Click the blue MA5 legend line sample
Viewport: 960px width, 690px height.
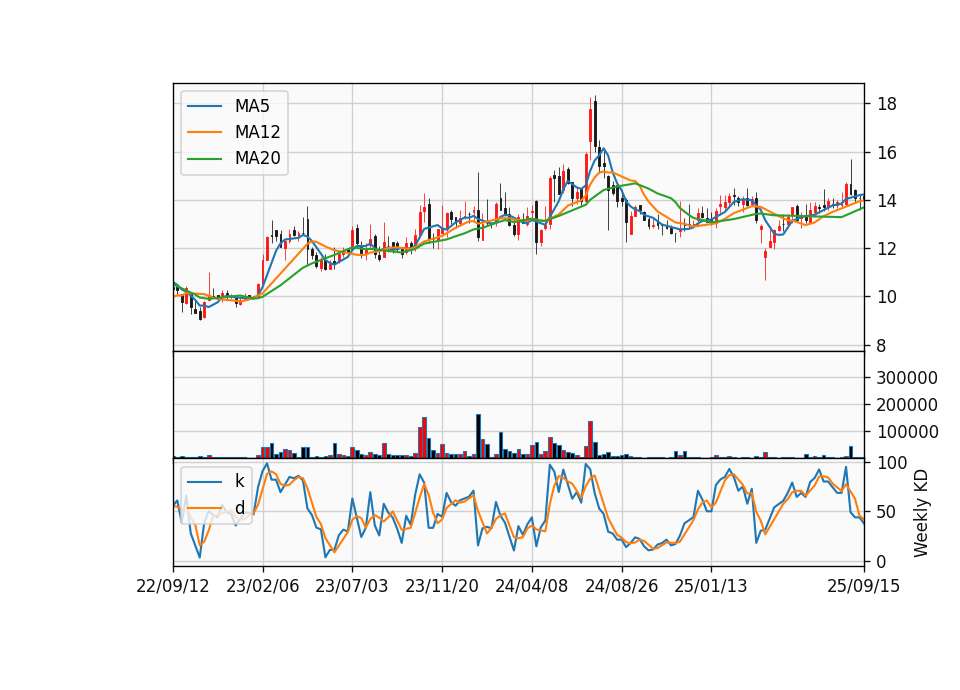click(x=204, y=106)
